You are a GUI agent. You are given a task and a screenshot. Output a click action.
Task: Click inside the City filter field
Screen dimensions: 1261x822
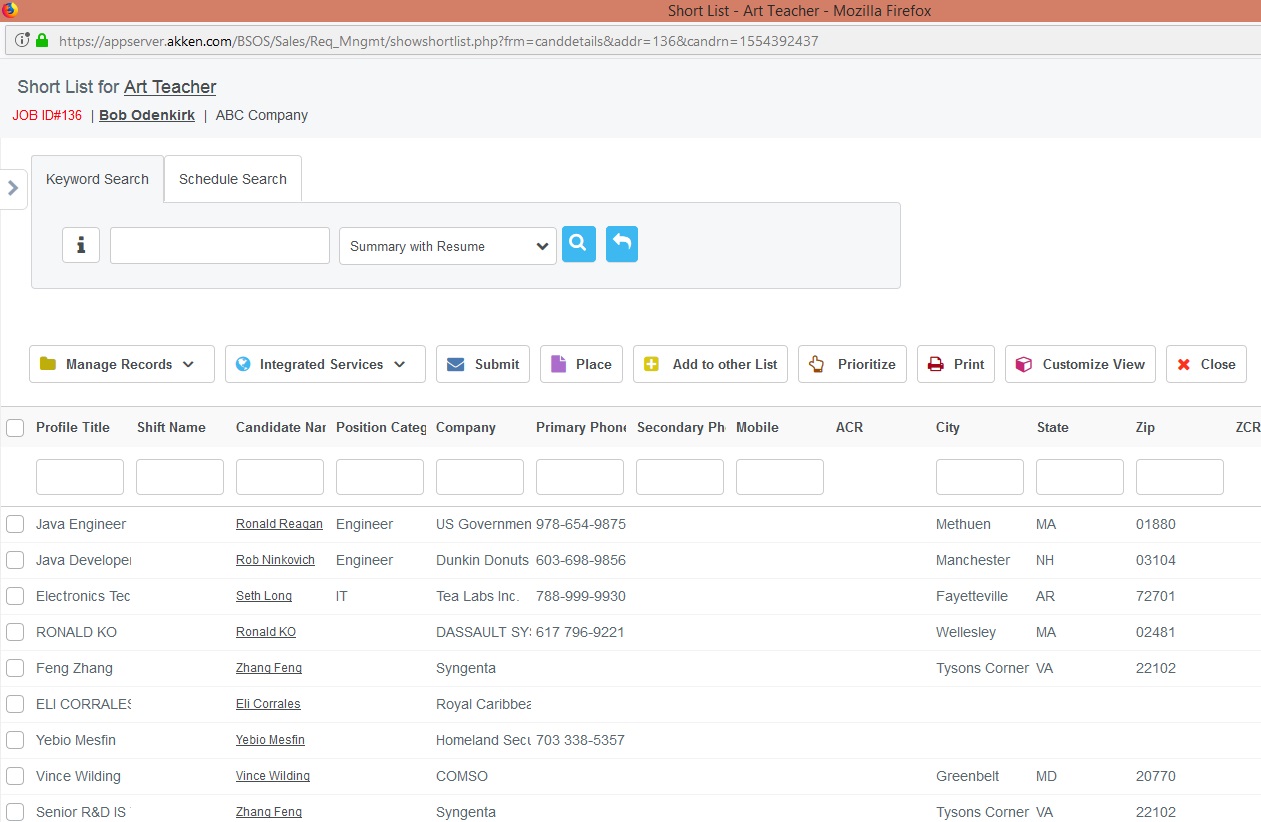[x=979, y=477]
